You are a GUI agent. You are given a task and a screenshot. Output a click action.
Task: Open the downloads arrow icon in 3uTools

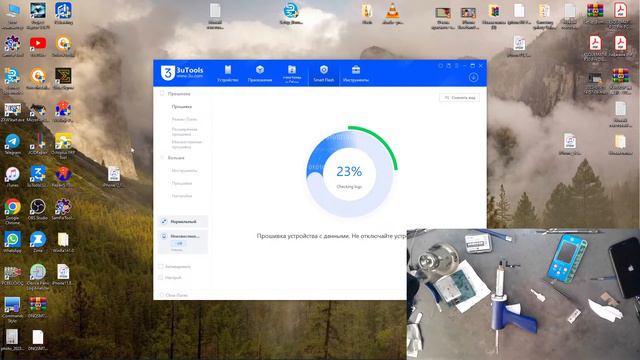click(473, 77)
